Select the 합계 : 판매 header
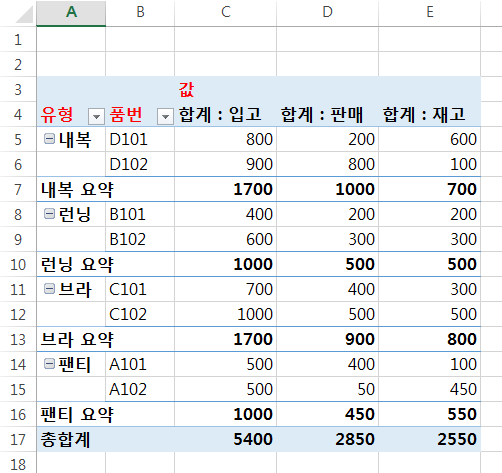The width and height of the screenshot is (502, 473). click(322, 115)
